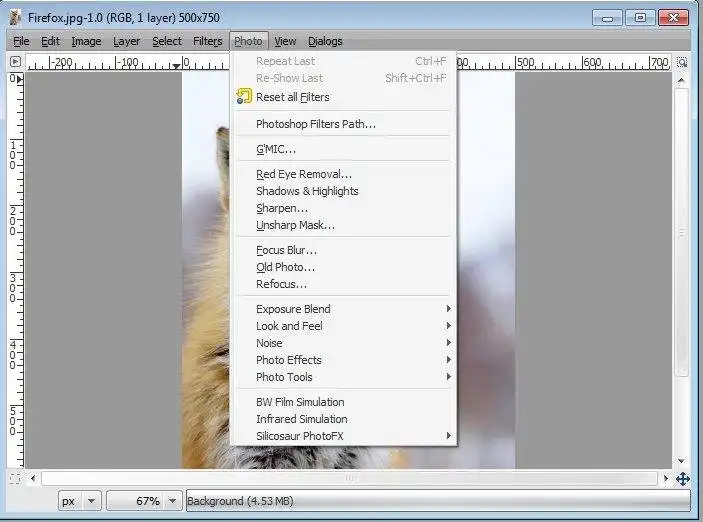Open the Edit menu

coord(50,41)
